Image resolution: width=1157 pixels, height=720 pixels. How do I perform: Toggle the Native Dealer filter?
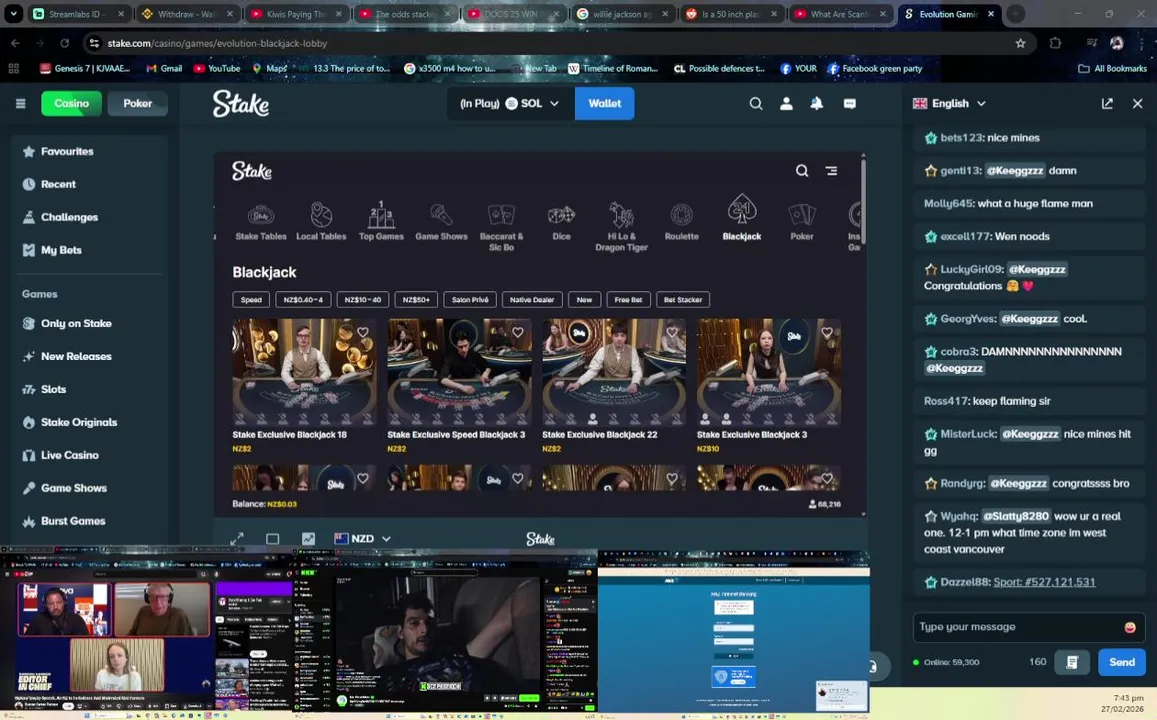pos(532,300)
